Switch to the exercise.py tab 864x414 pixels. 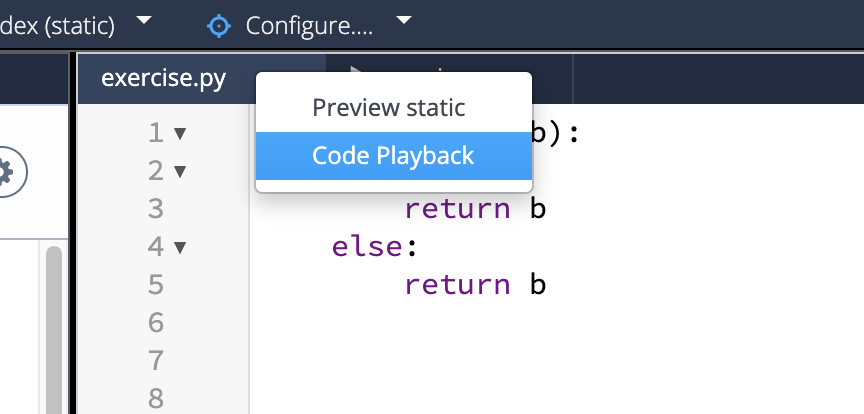(163, 78)
